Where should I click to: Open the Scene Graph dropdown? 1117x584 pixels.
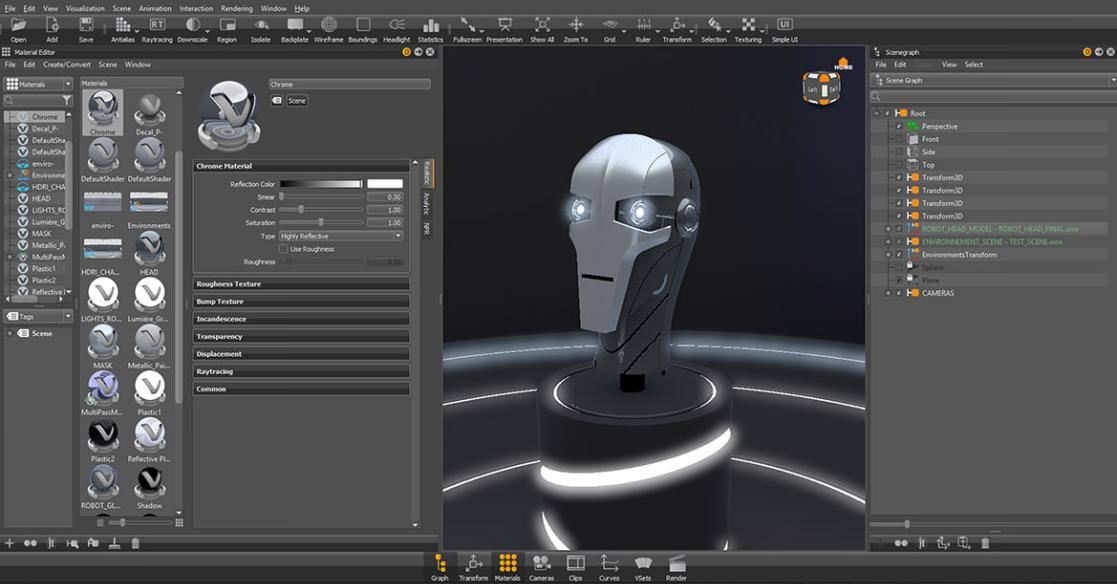(x=994, y=80)
